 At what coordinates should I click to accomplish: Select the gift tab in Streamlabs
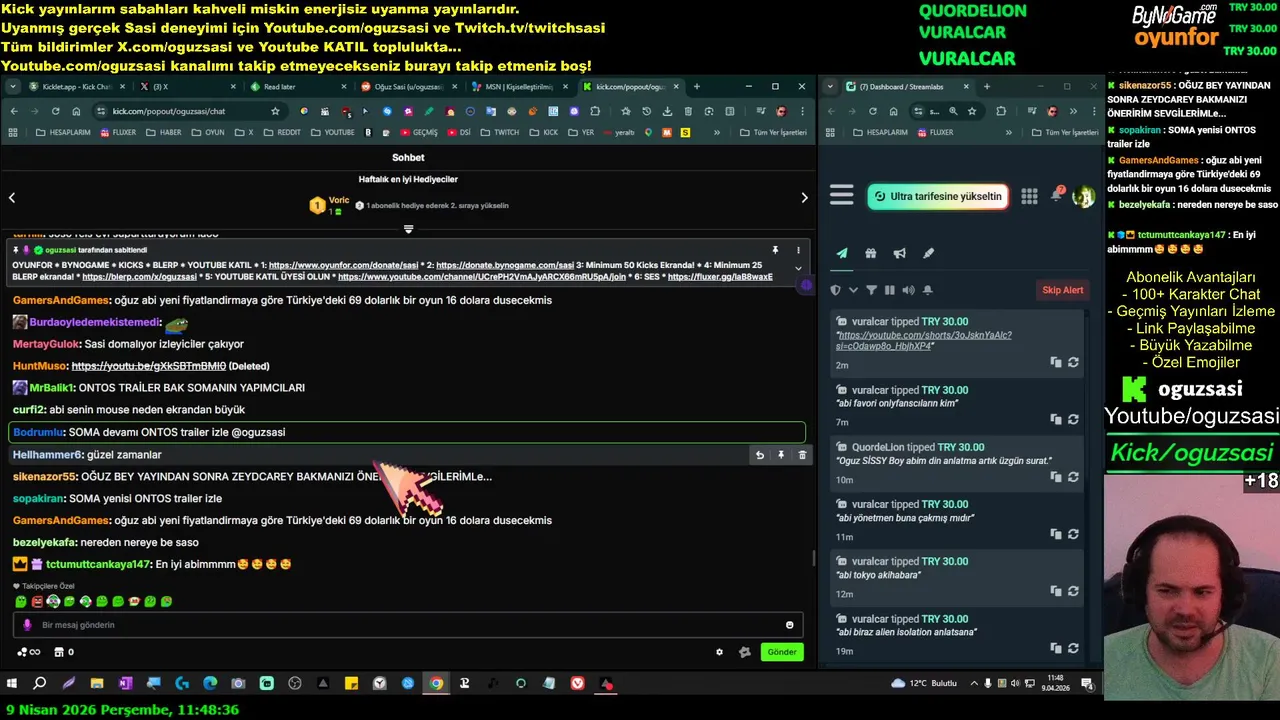(x=871, y=253)
